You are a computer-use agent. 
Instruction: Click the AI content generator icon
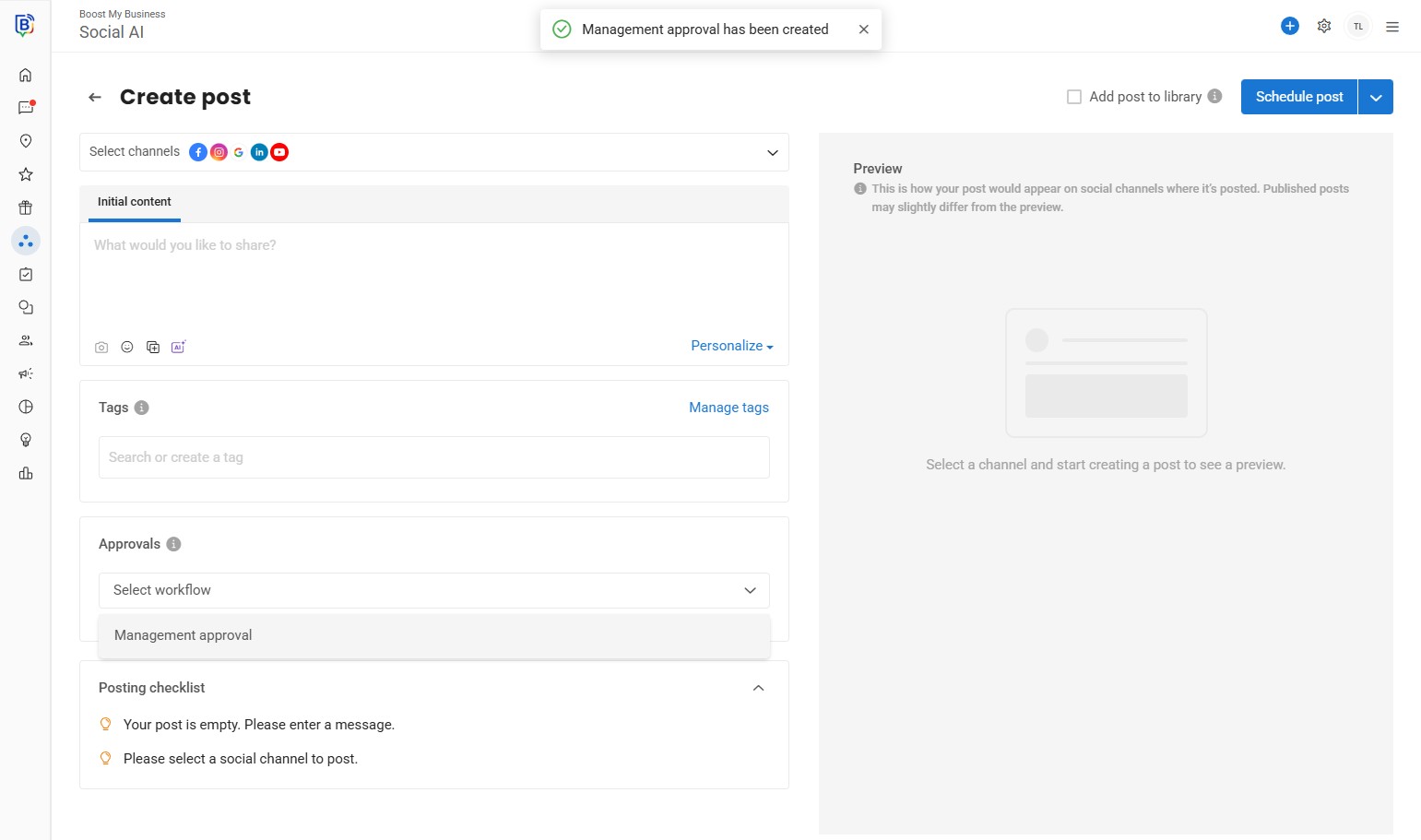click(178, 348)
